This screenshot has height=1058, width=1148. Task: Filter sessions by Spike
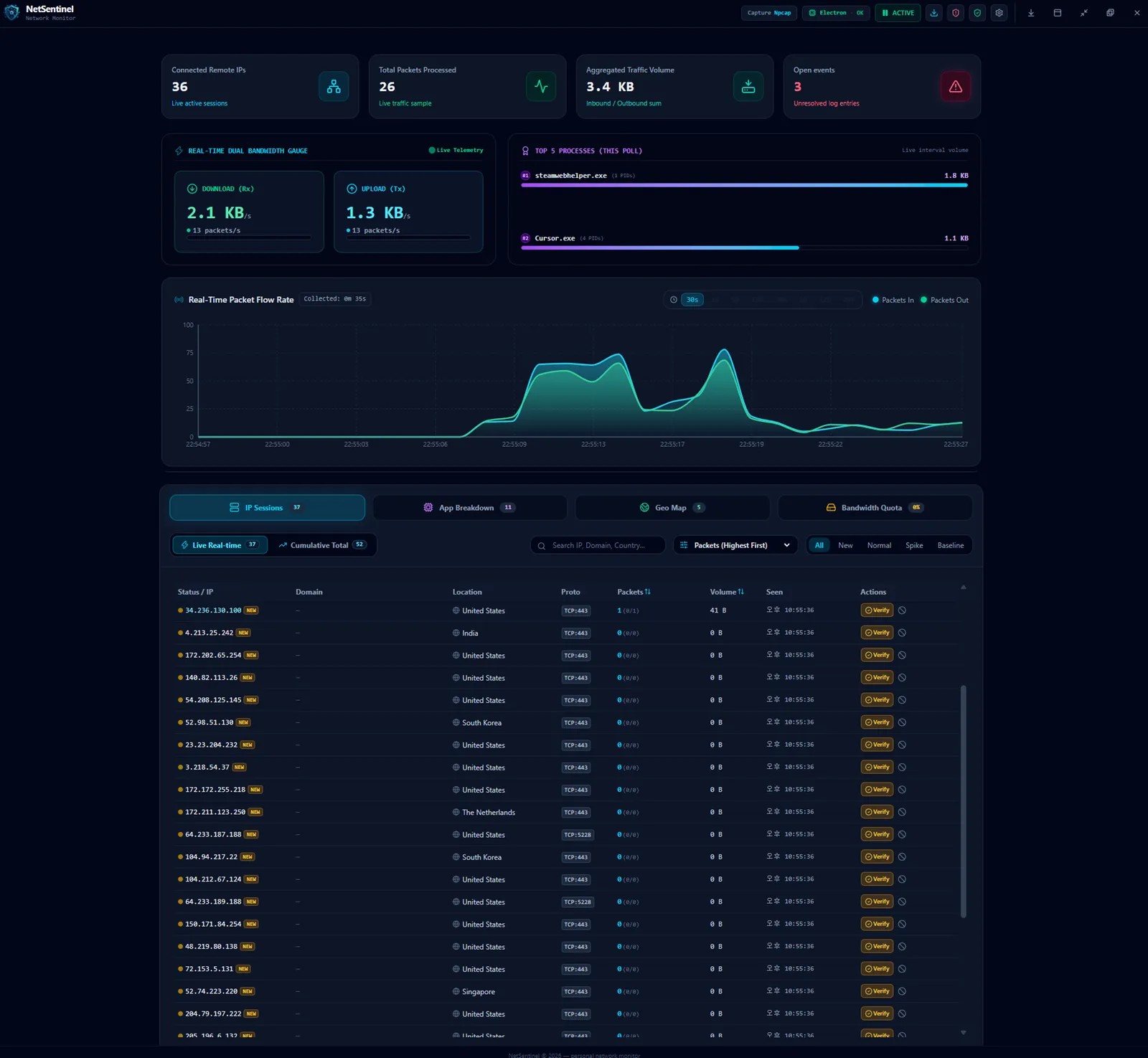coord(914,545)
